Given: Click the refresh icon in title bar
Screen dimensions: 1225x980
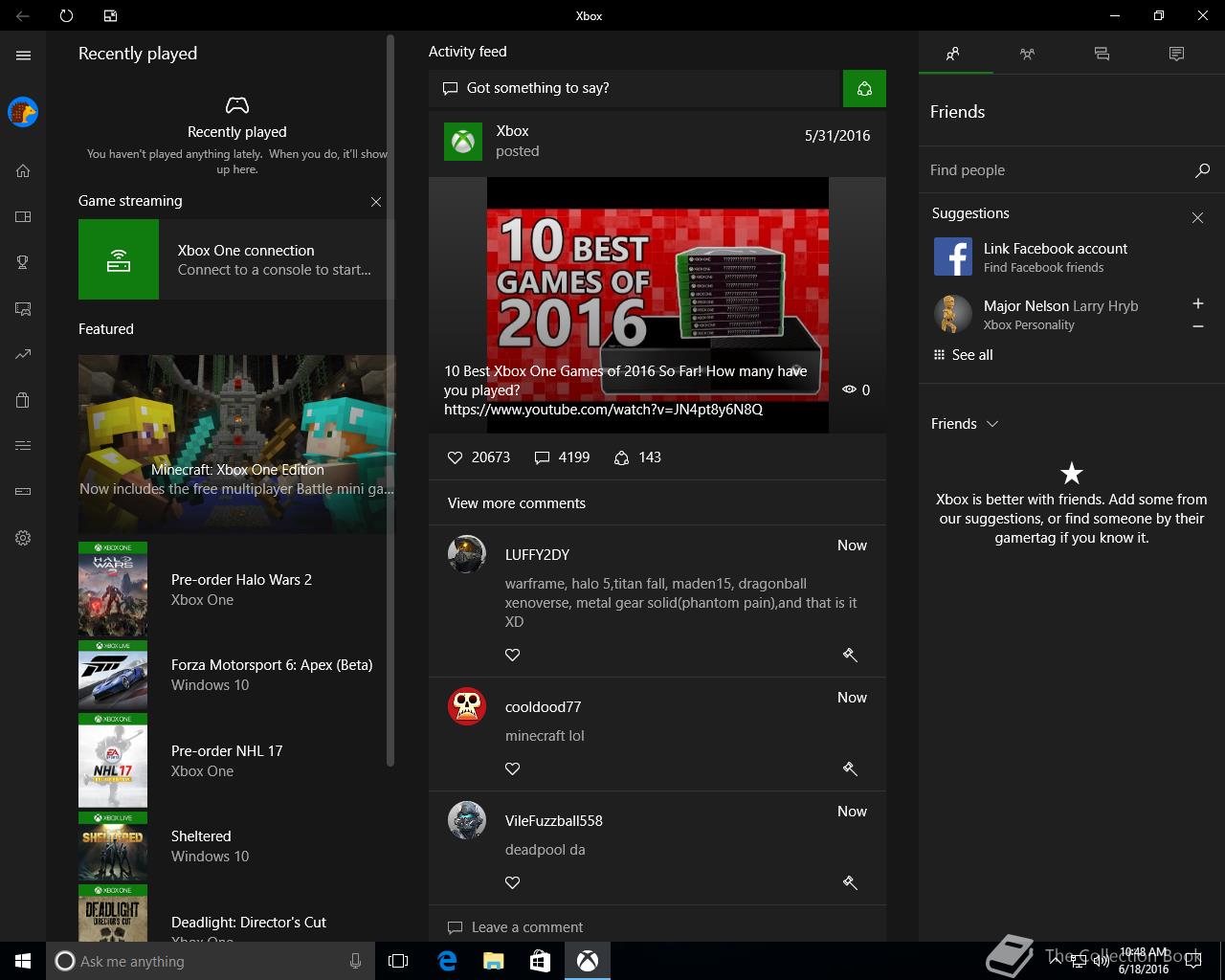Looking at the screenshot, I should click(x=66, y=15).
